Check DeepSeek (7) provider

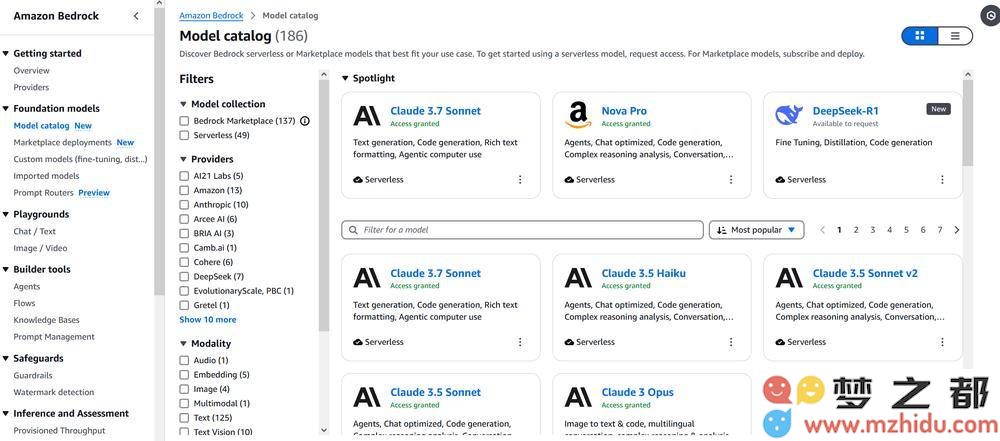pyautogui.click(x=184, y=276)
